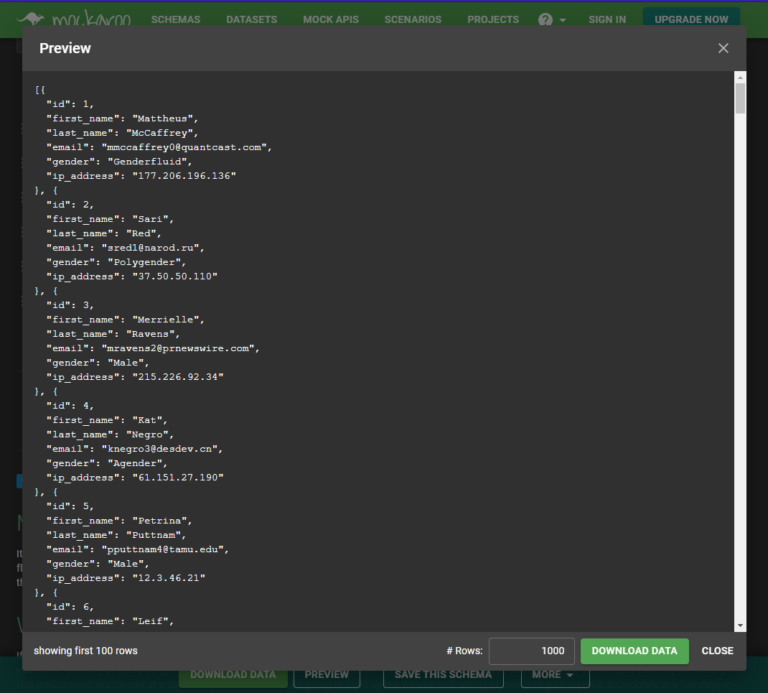Click the "id": 6 line
This screenshot has height=693, width=768.
point(70,607)
